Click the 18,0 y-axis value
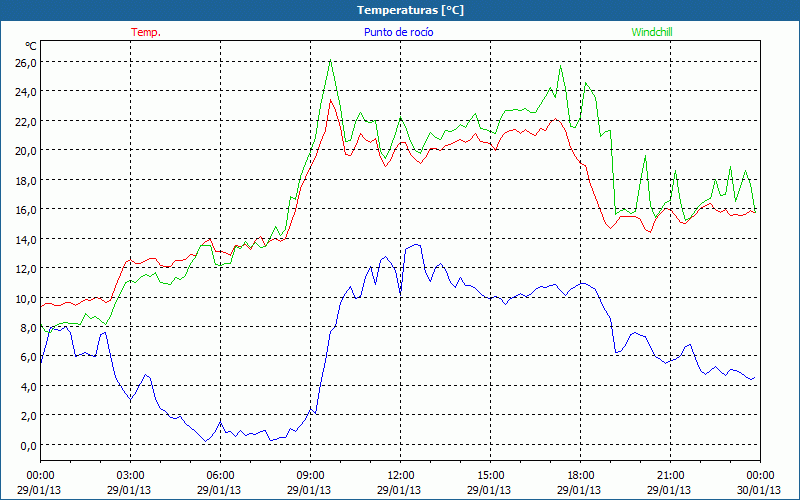Screen dimensions: 800x500 coord(26,180)
